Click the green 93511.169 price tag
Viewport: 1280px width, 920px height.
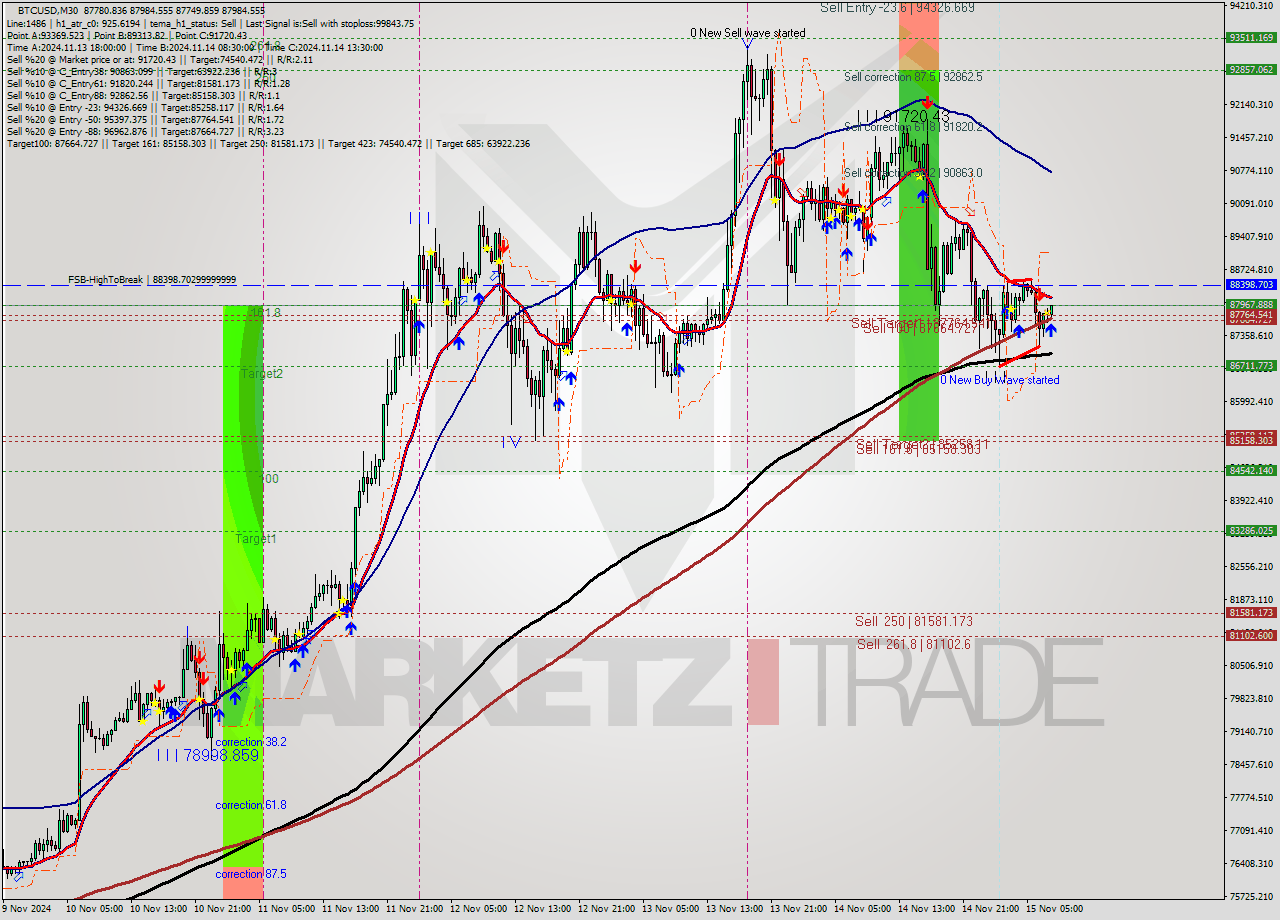[1251, 38]
